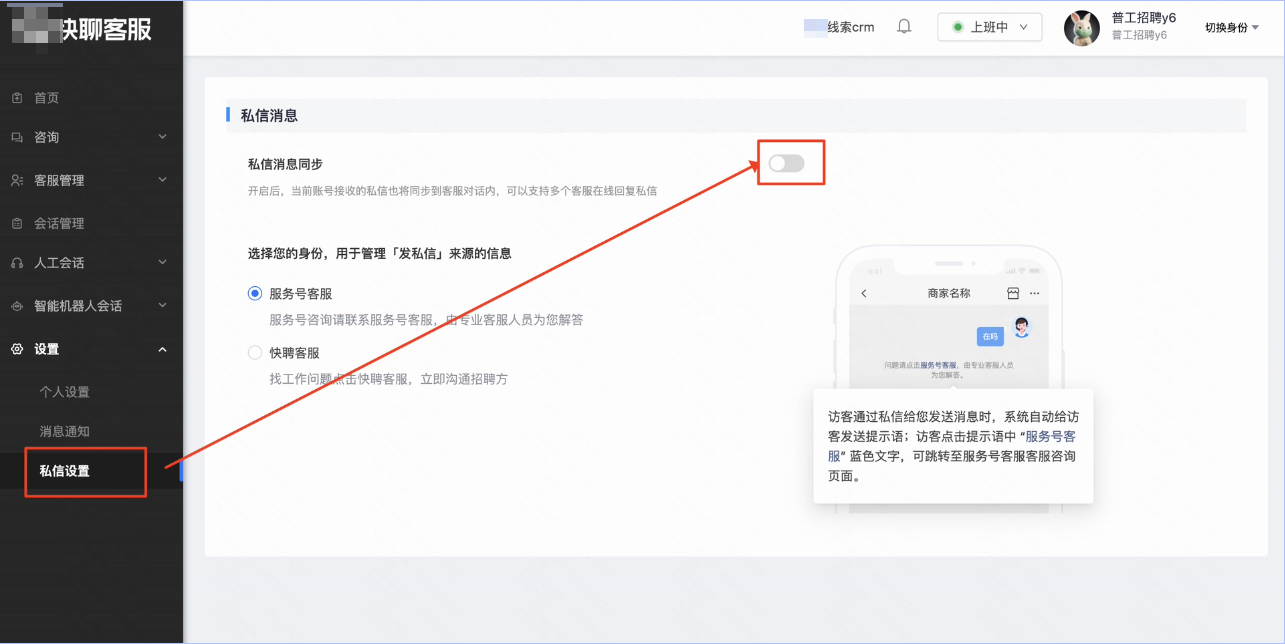Select the 人工会话 manual session icon
The image size is (1285, 644).
click(x=17, y=263)
